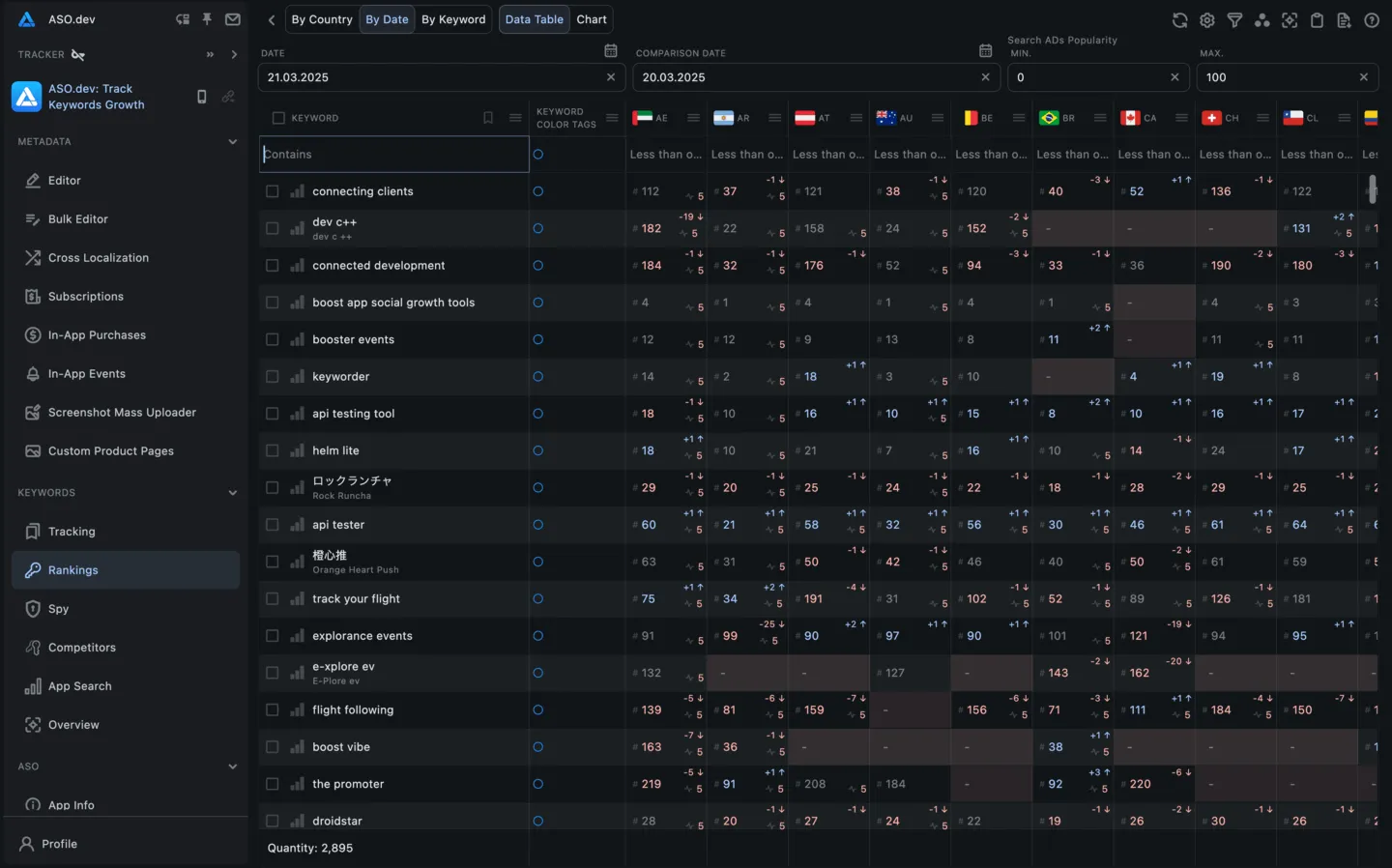This screenshot has width=1392, height=868.
Task: Collapse the Keywords section in the sidebar
Action: 232,493
